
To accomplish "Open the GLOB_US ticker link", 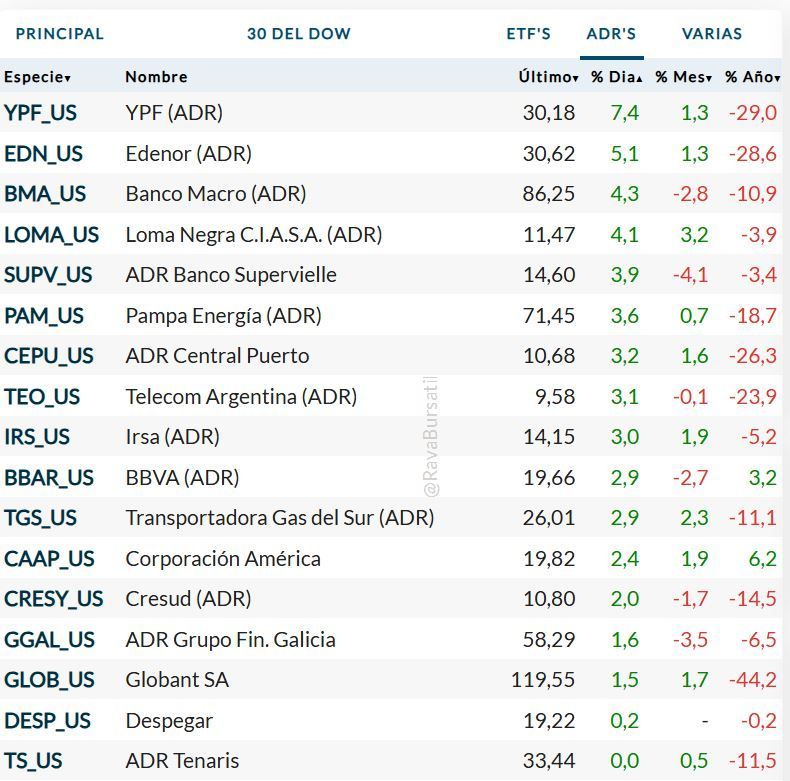I will coord(49,680).
